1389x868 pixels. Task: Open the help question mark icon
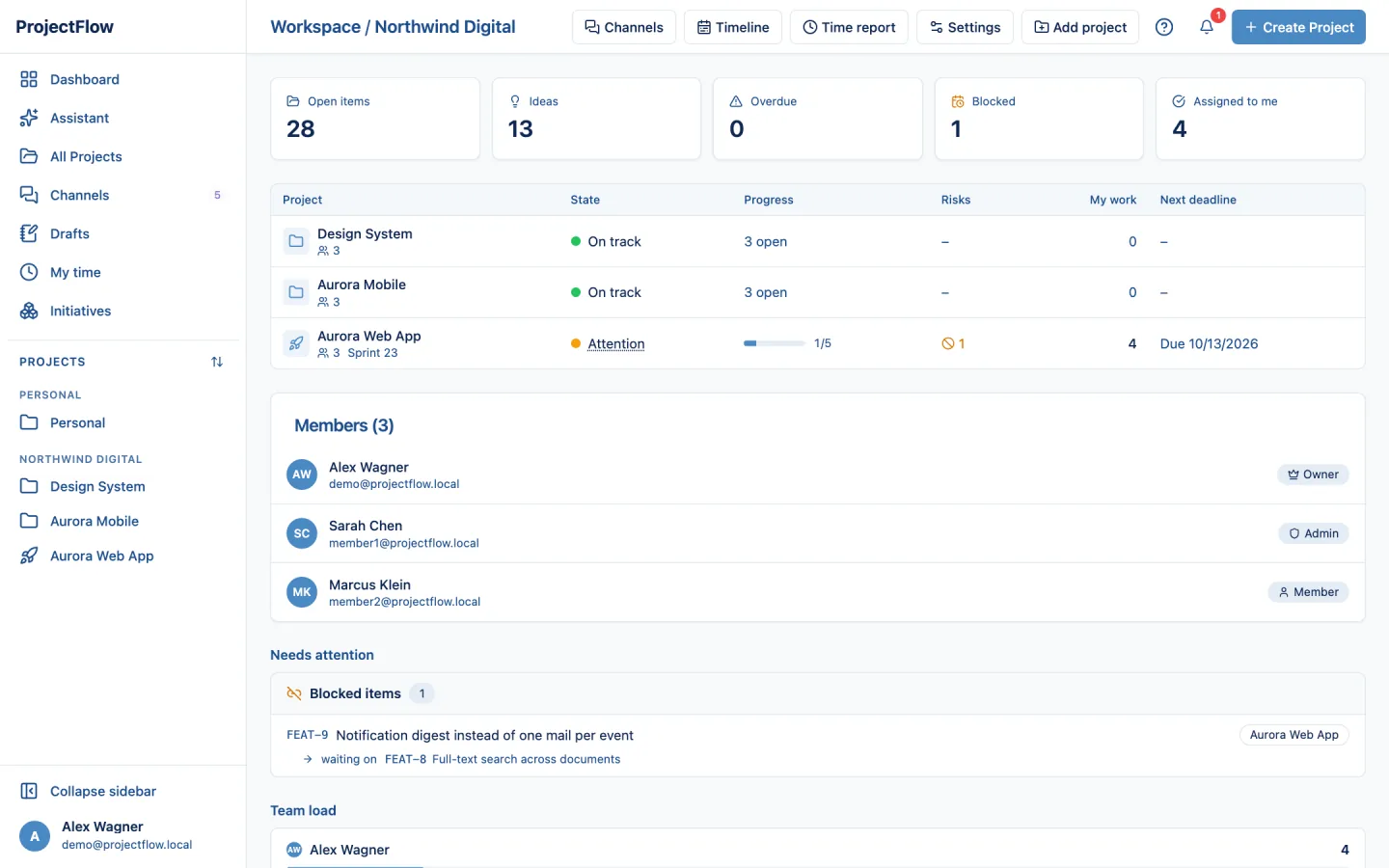pyautogui.click(x=1164, y=27)
